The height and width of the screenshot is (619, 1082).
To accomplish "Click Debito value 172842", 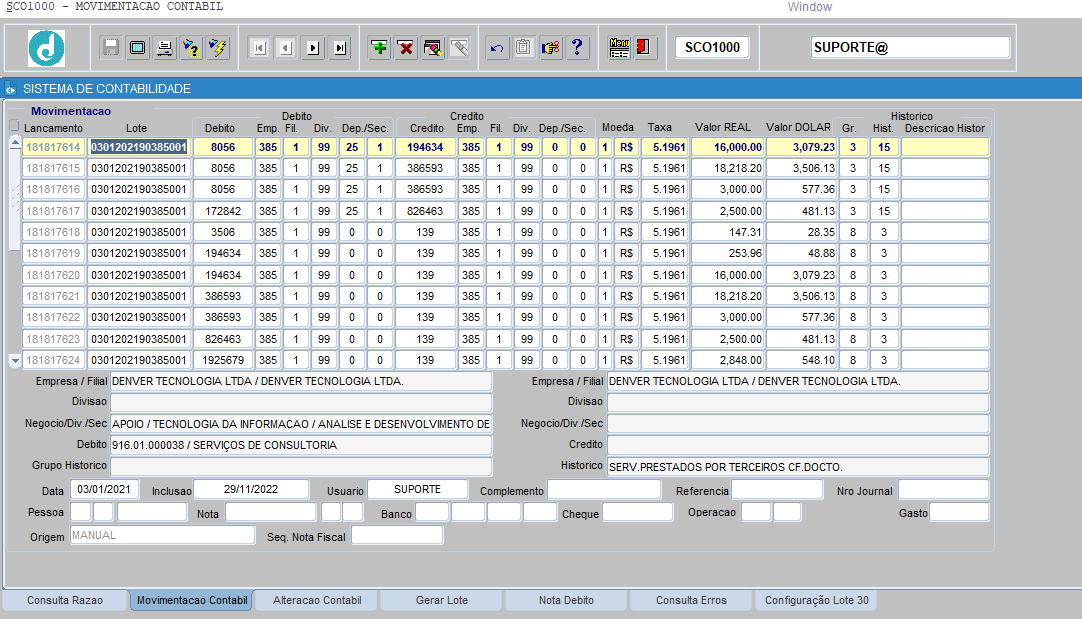I will click(x=223, y=210).
